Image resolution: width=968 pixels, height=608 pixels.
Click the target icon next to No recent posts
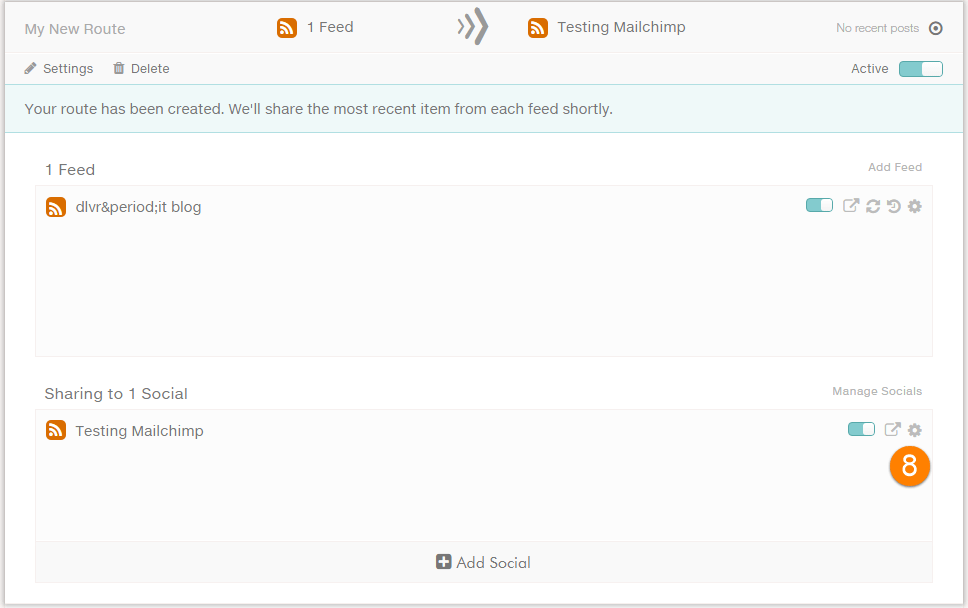click(x=936, y=28)
